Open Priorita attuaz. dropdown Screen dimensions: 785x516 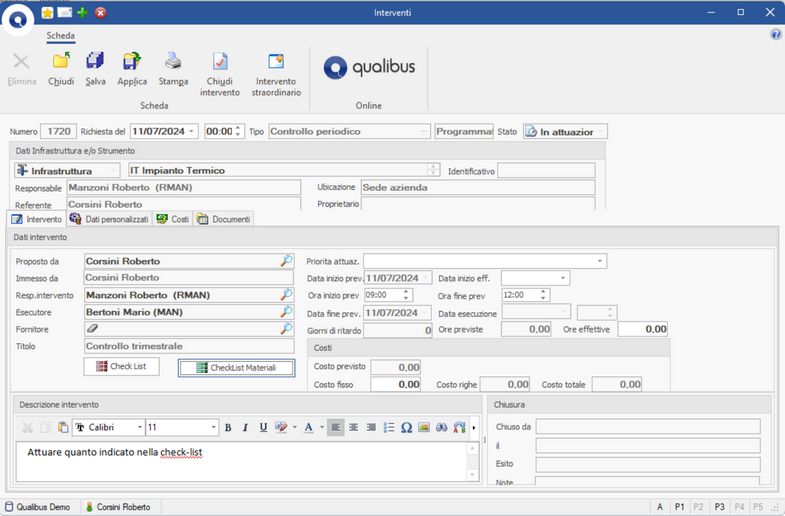599,261
